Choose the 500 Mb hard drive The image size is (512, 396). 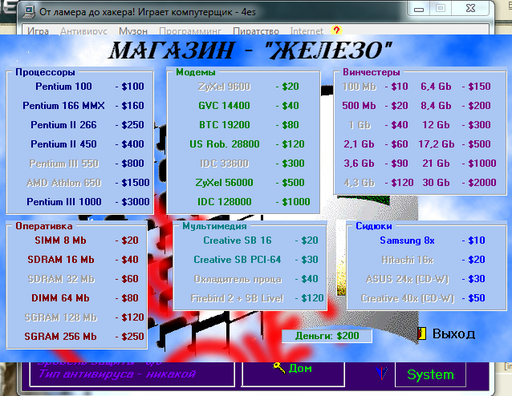tap(359, 106)
